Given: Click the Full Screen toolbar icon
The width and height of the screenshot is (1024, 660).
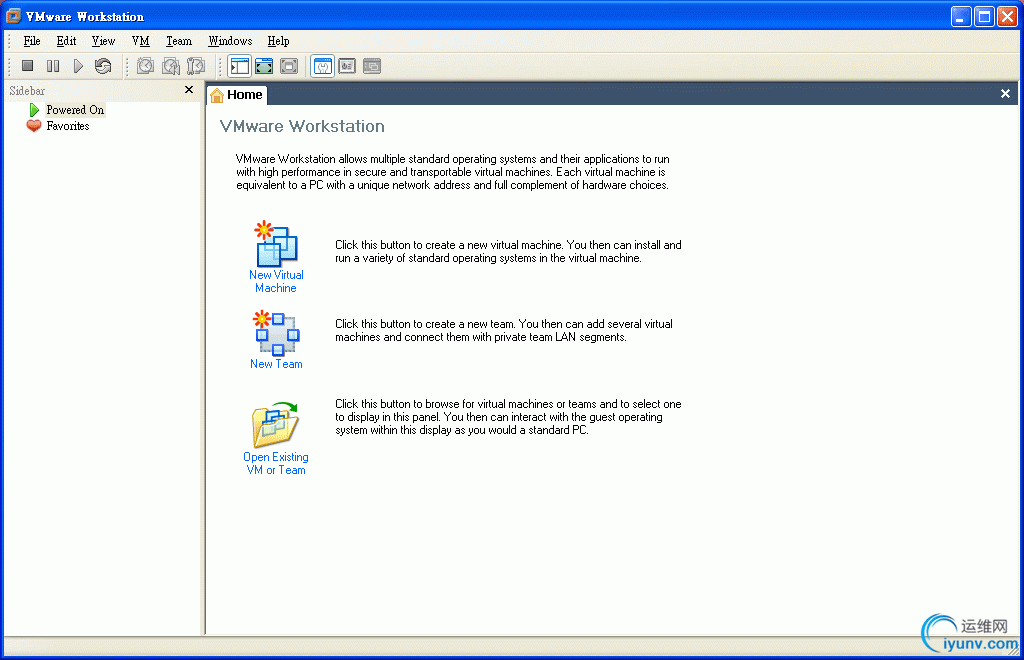Looking at the screenshot, I should (289, 66).
